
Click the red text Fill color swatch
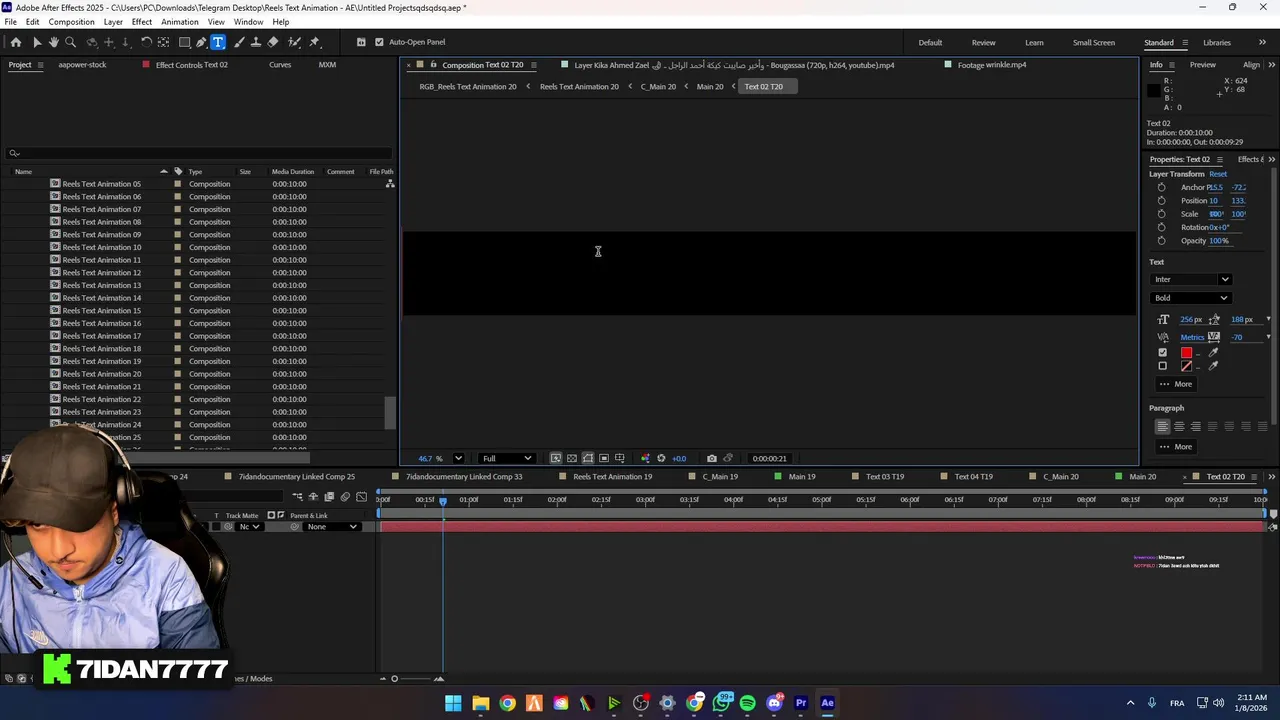click(1186, 352)
